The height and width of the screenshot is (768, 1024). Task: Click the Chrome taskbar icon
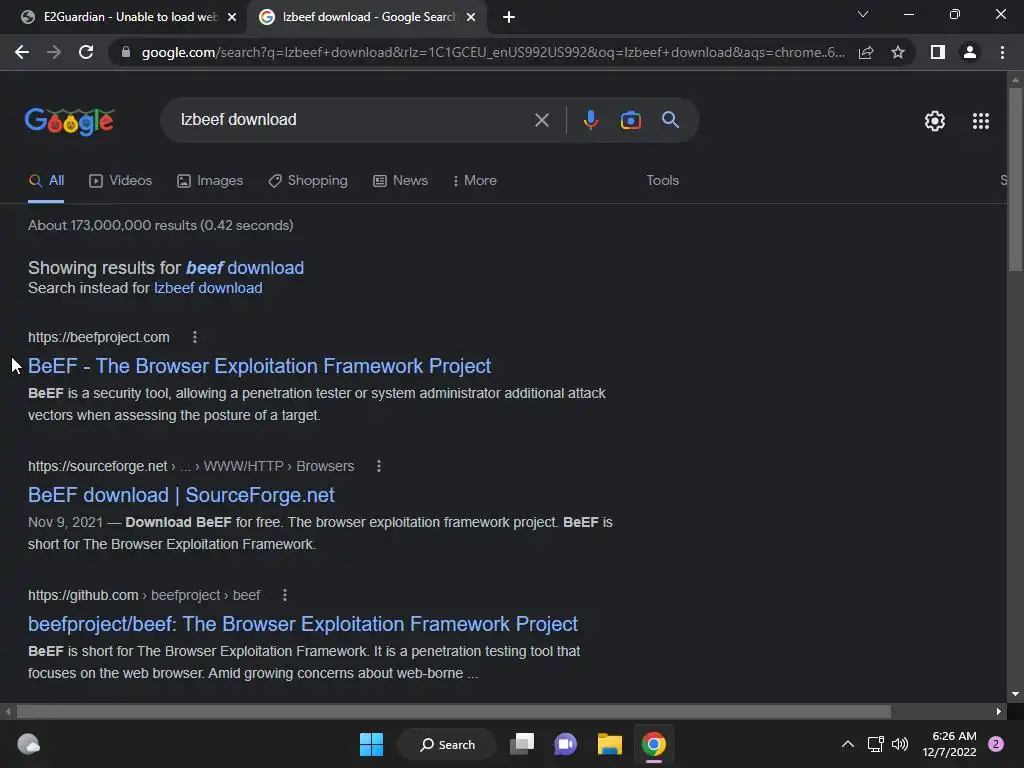click(x=654, y=744)
